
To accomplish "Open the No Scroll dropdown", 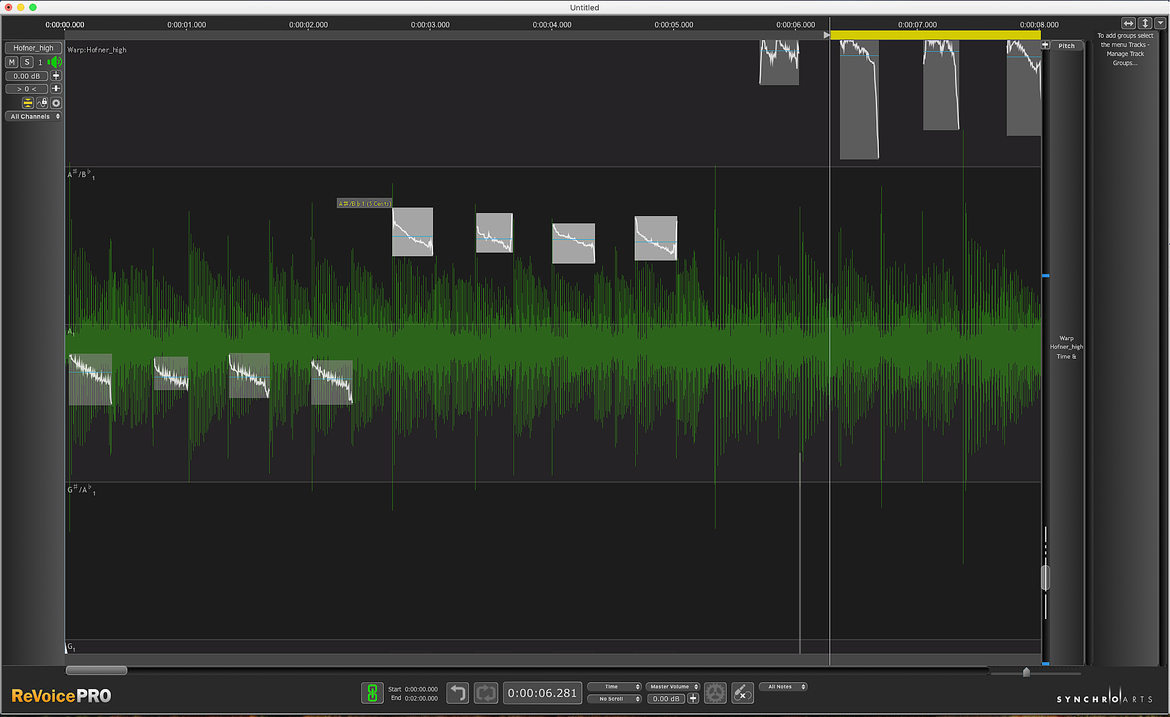I will pos(615,699).
